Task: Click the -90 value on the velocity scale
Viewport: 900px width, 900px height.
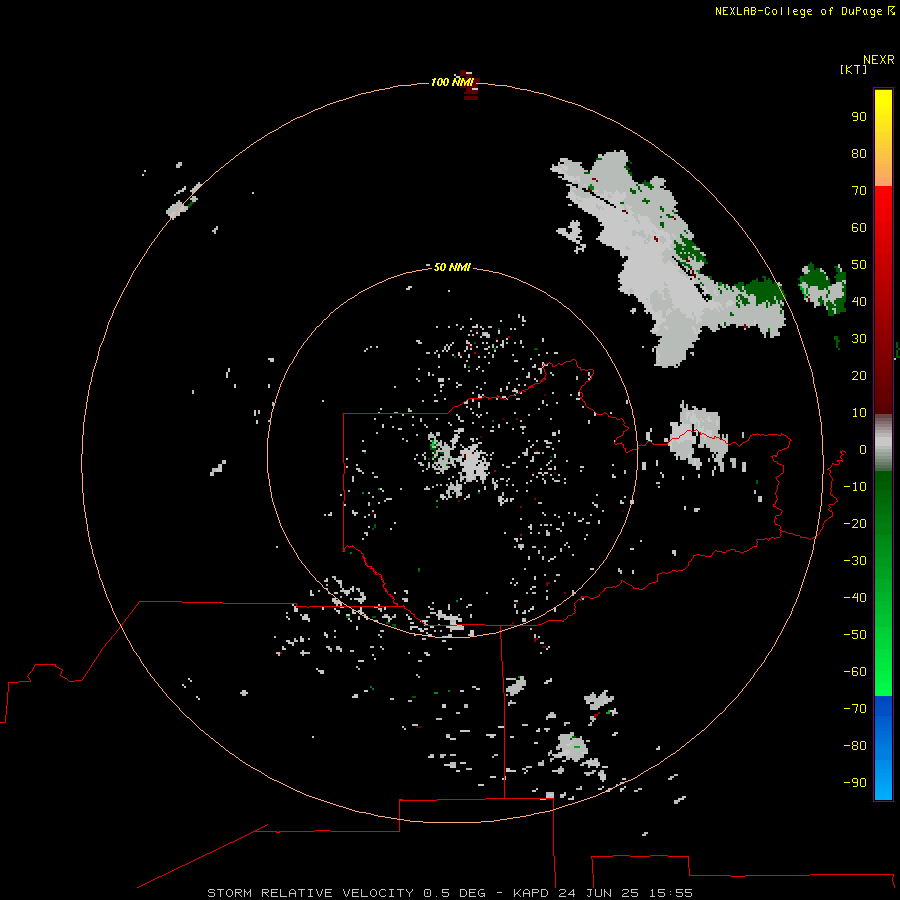Action: tap(855, 783)
